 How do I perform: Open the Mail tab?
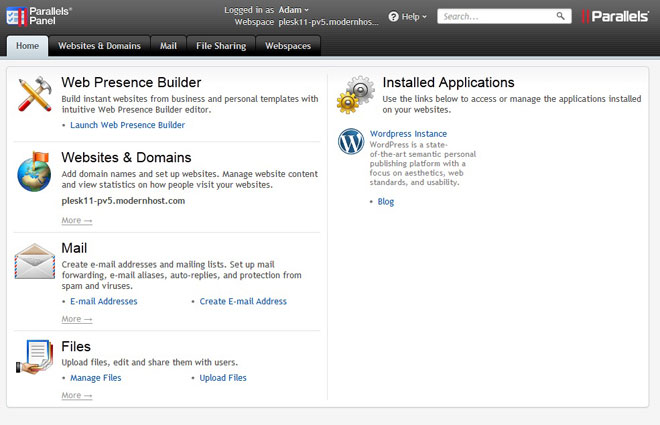tap(168, 46)
